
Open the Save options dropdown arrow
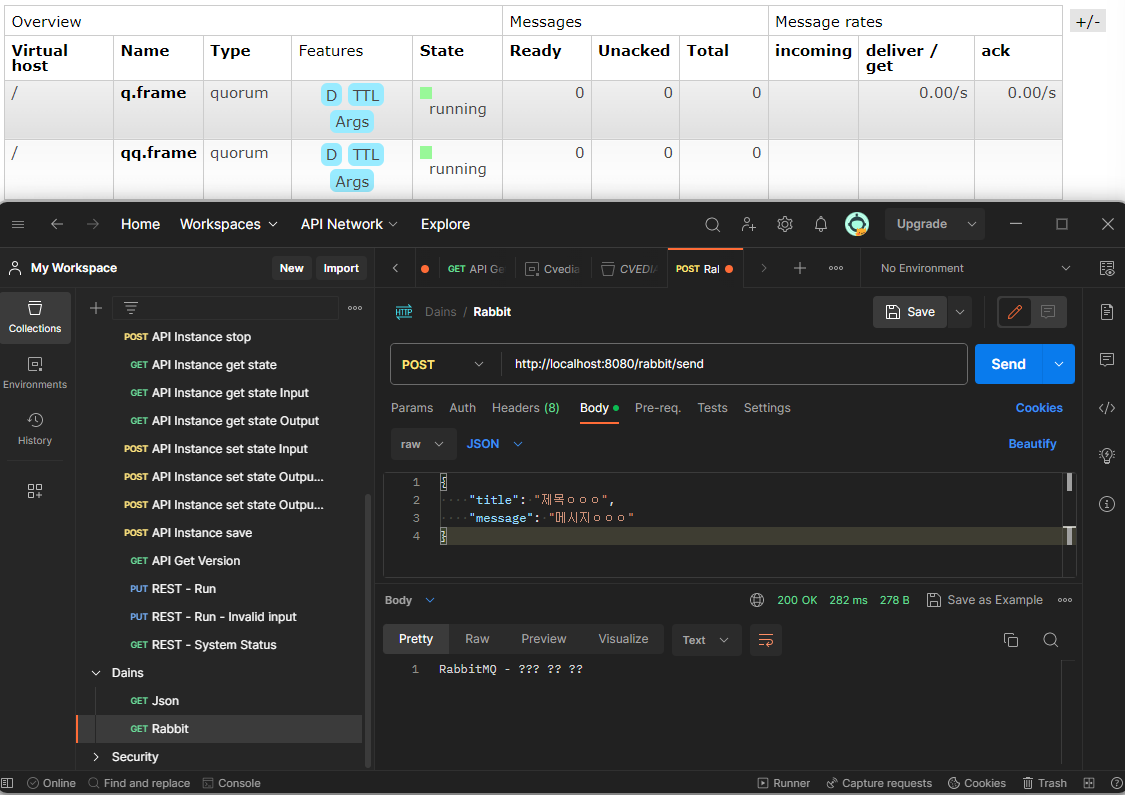click(959, 312)
